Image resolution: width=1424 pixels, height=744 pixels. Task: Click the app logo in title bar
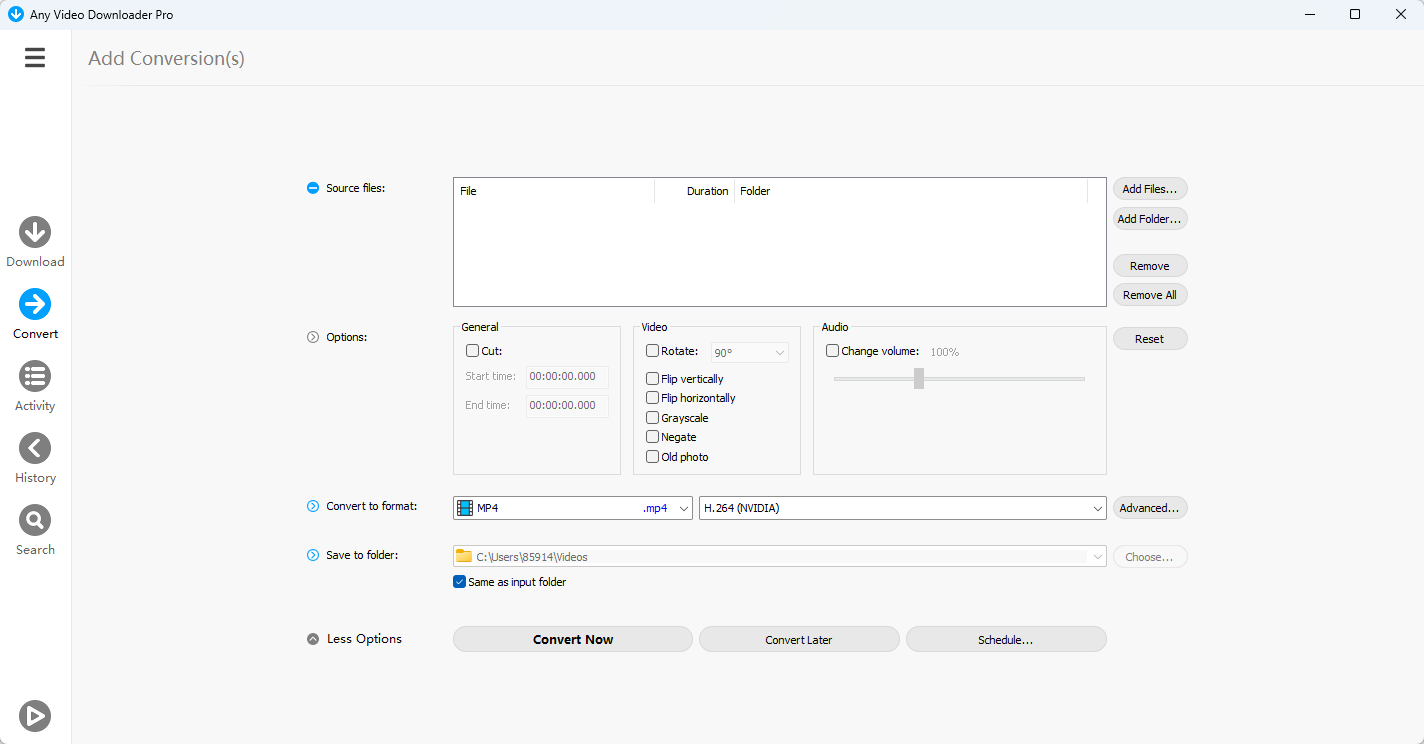click(15, 15)
